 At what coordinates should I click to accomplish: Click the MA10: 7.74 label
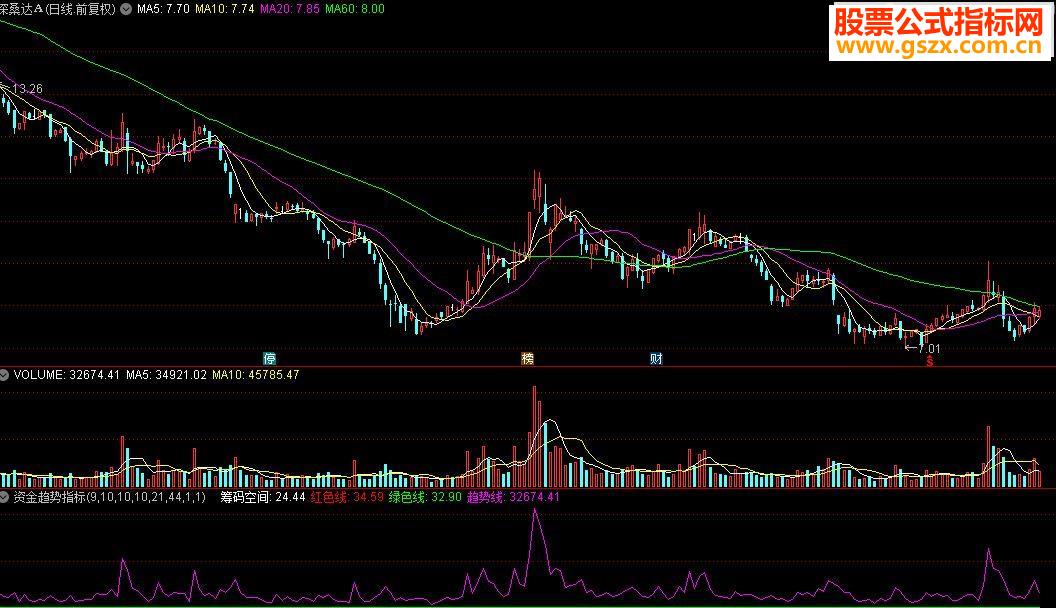pyautogui.click(x=224, y=9)
